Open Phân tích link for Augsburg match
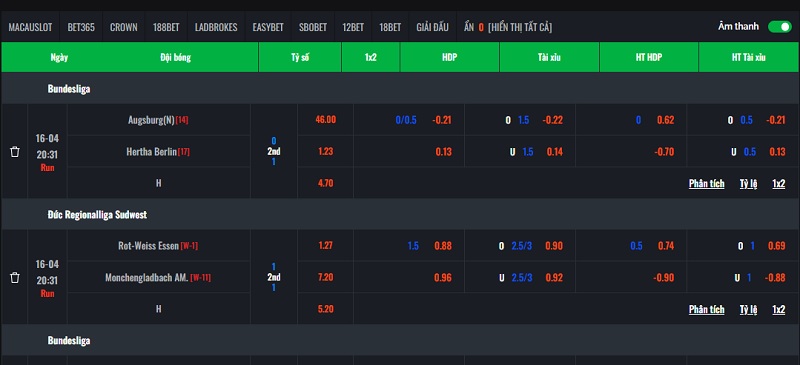 [706, 183]
